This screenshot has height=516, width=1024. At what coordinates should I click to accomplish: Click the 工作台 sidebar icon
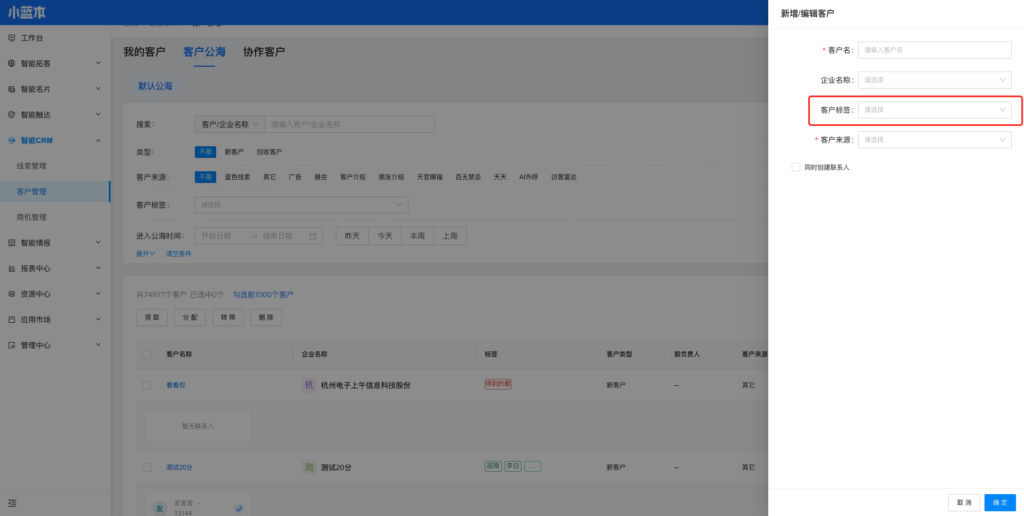tap(12, 38)
